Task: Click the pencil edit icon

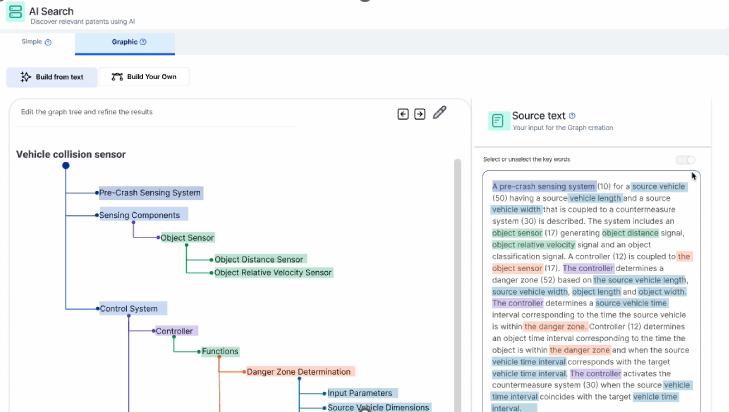Action: (x=439, y=113)
